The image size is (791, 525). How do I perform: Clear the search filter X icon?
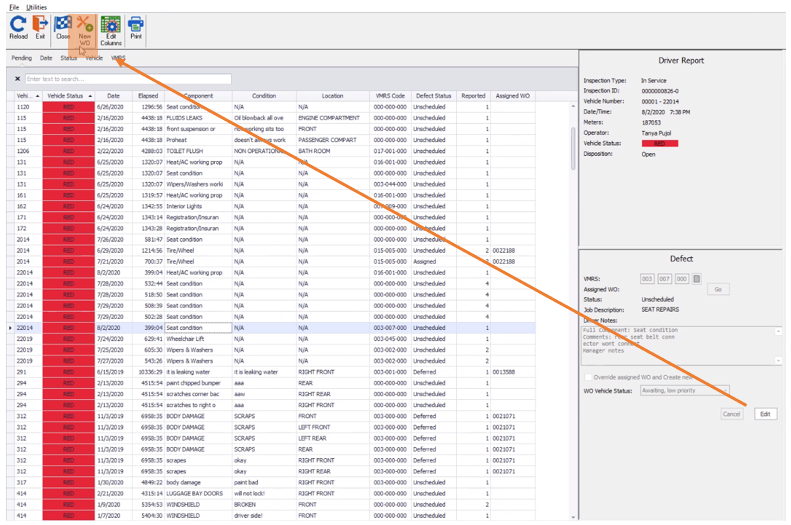17,79
